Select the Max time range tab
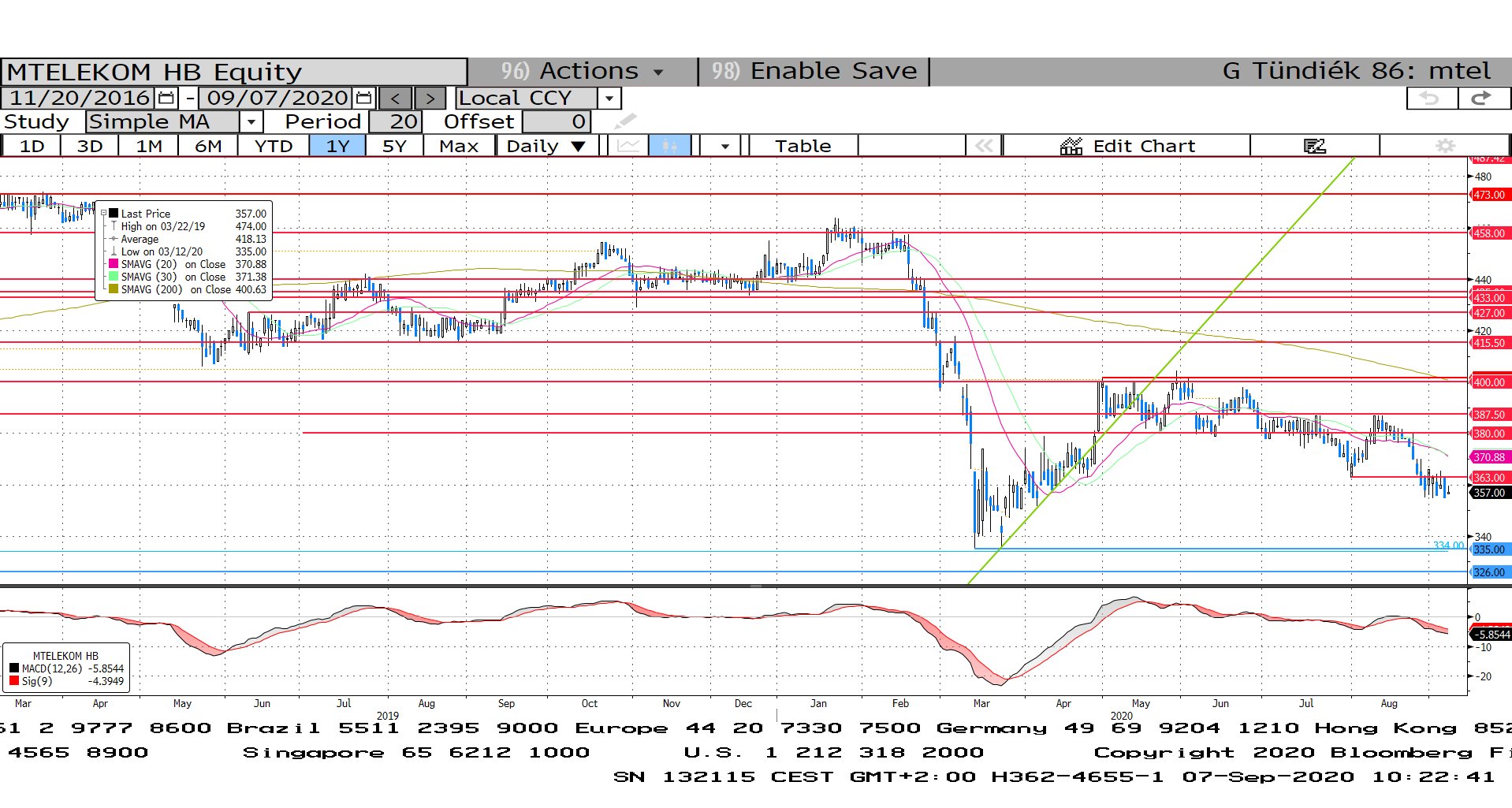1512x808 pixels. tap(459, 146)
